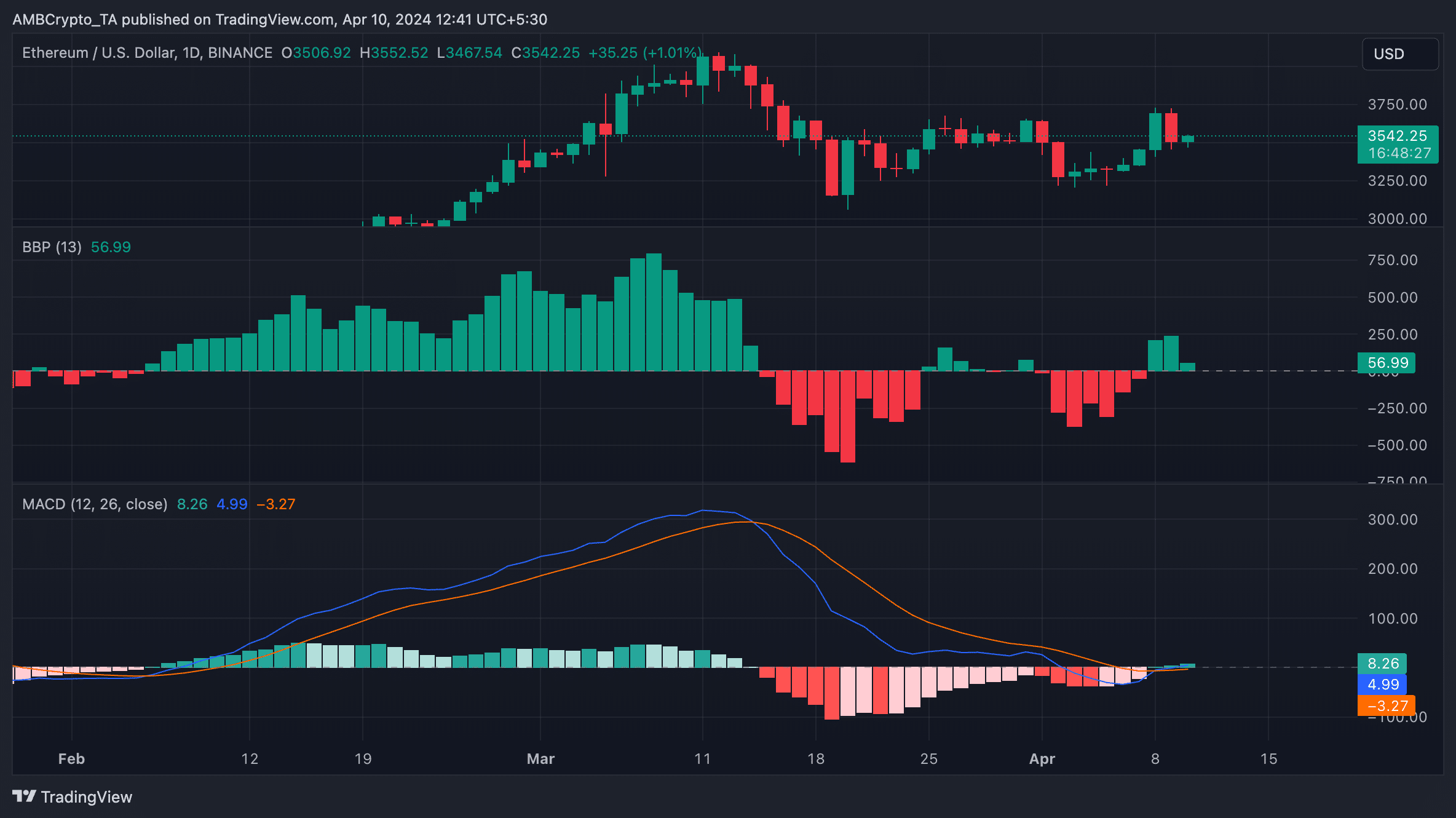Click the +35.25 (+1.01%) change value

(x=645, y=53)
